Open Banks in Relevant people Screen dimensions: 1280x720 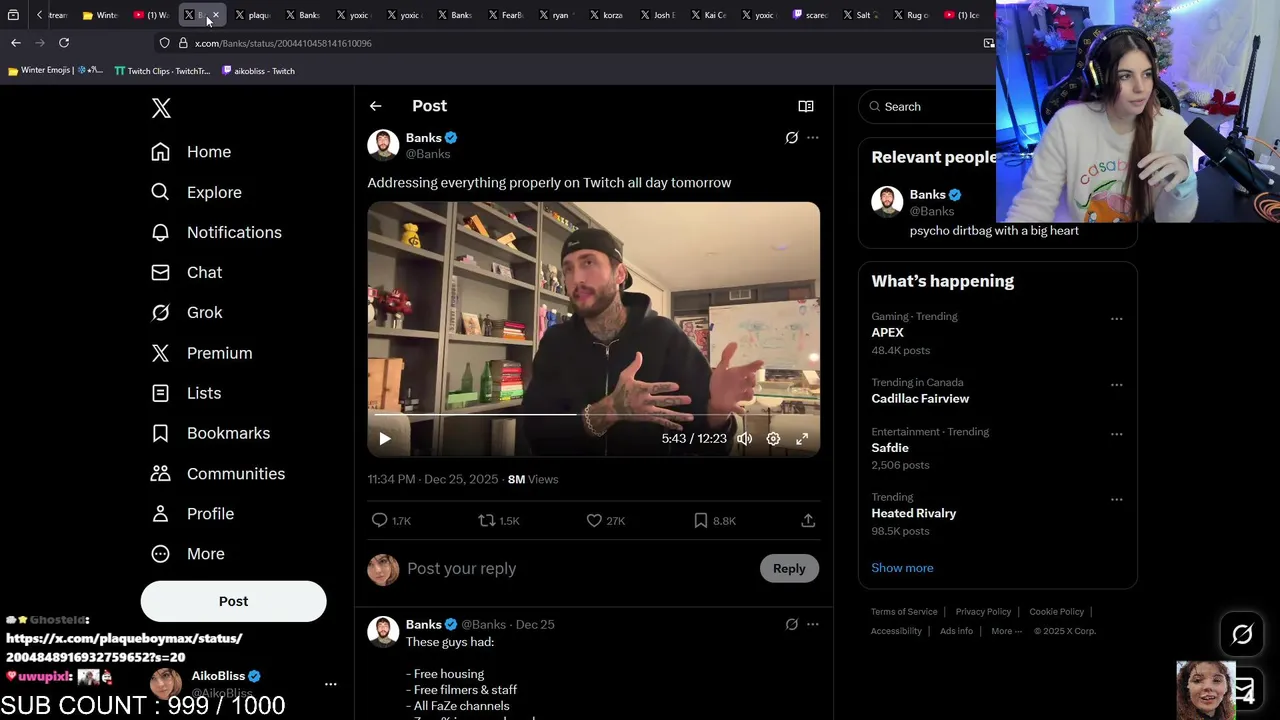[927, 195]
